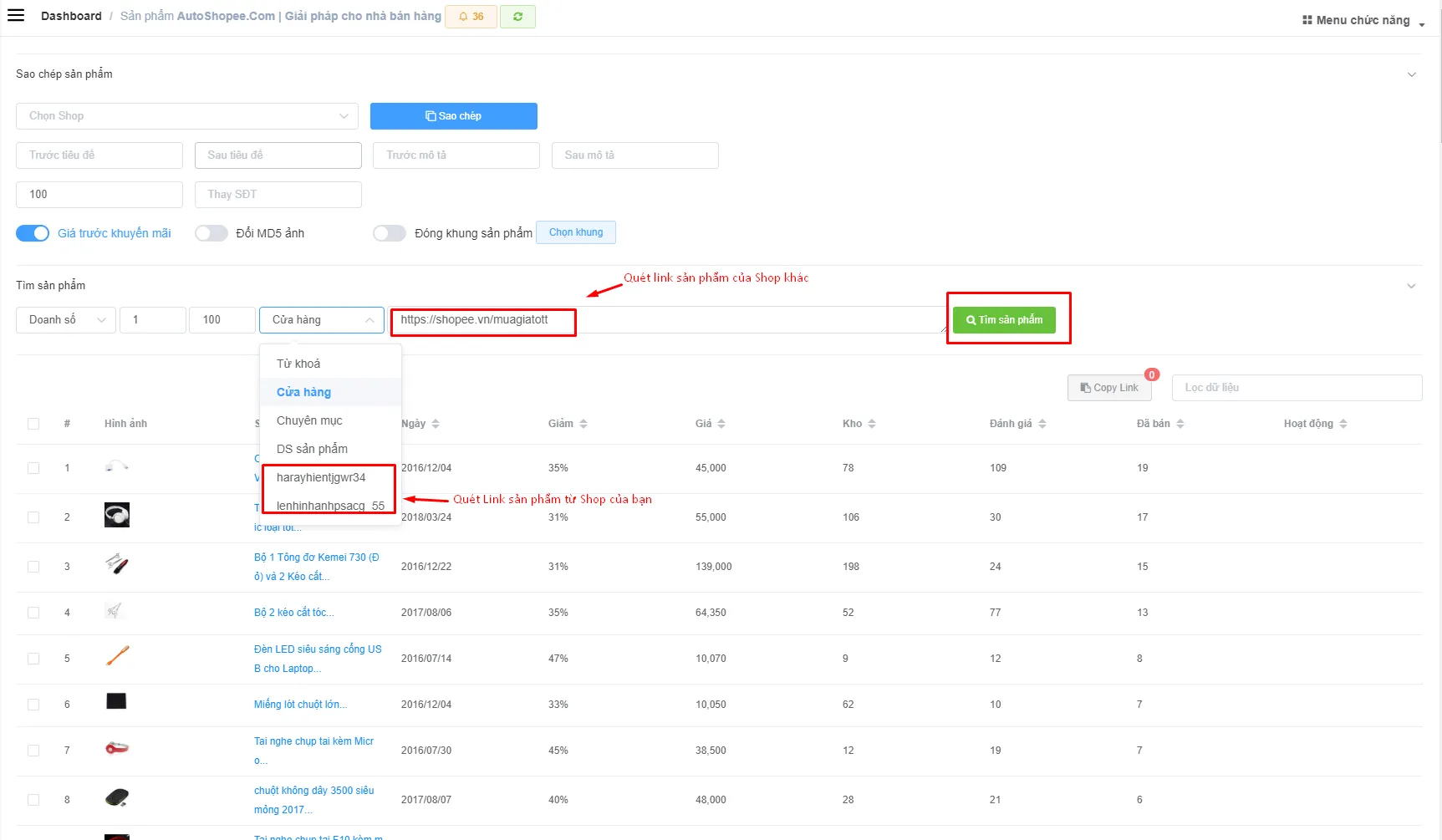Collapse the Sao chép sản phẩm section chevron
This screenshot has width=1442, height=840.
(1412, 74)
